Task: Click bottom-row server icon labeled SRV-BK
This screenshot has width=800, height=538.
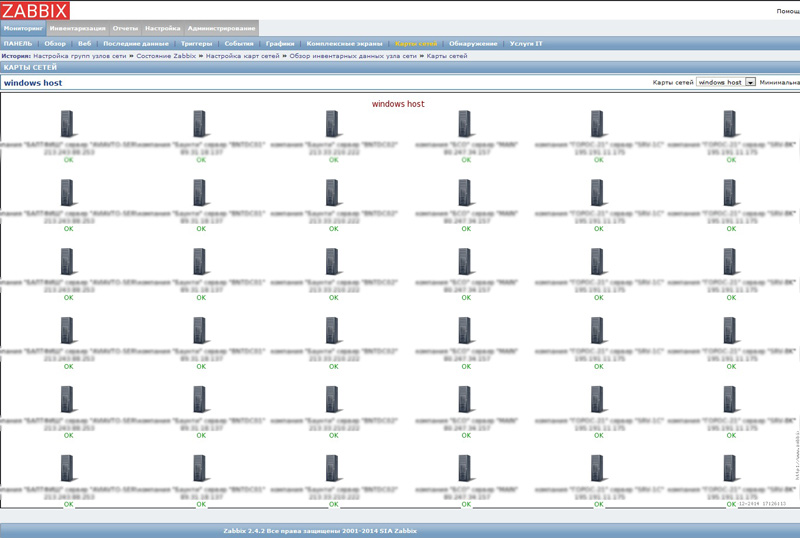Action: (730, 469)
